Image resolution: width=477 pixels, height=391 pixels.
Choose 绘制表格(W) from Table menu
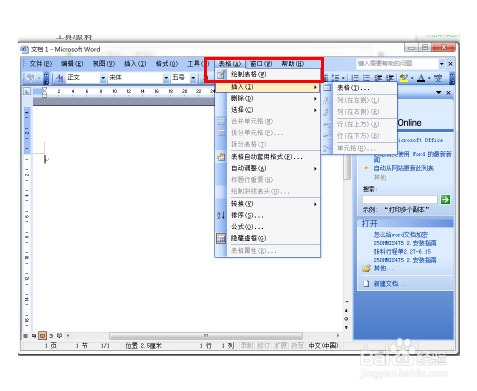tap(267, 75)
